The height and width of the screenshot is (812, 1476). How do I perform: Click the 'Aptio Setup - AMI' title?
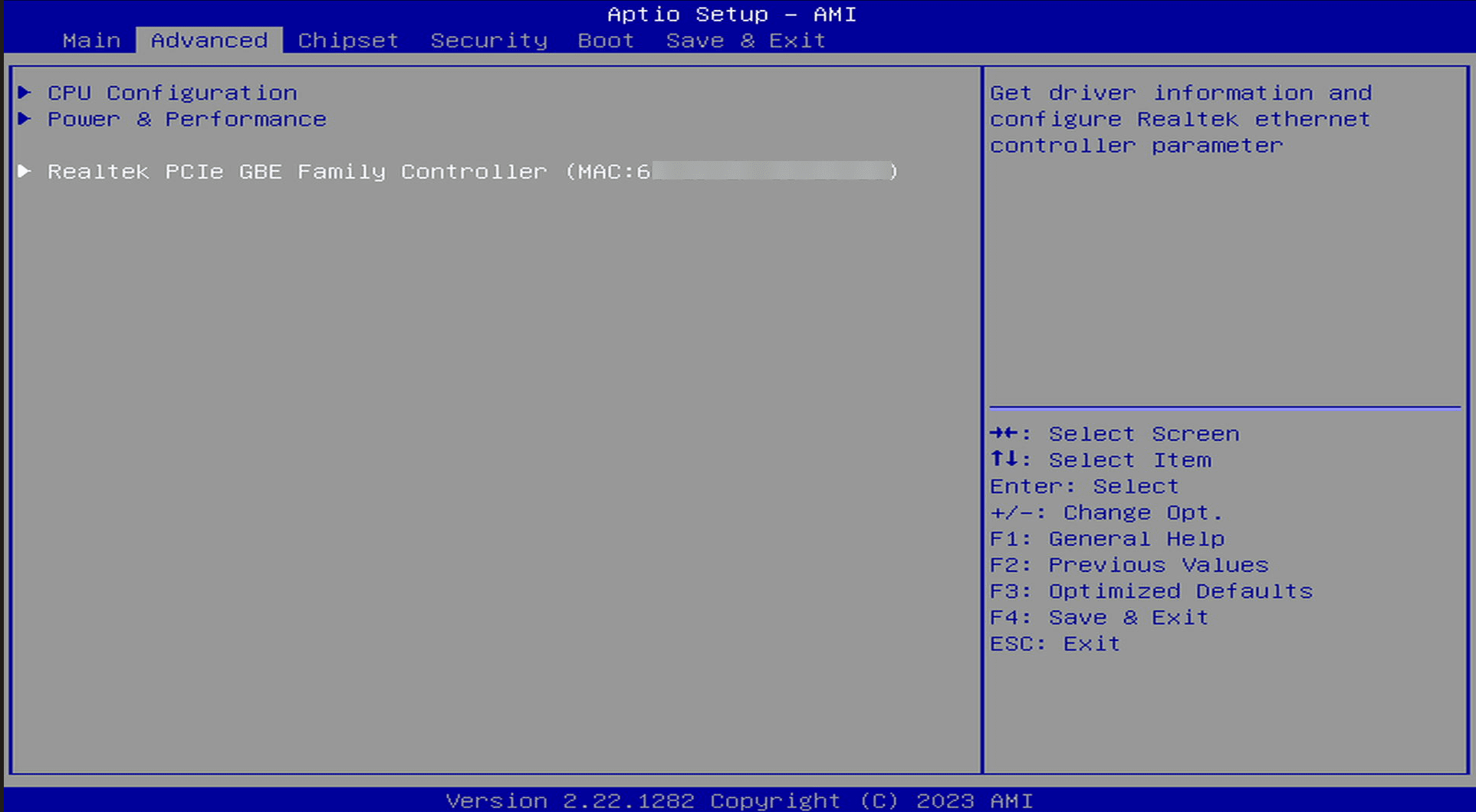click(x=731, y=15)
